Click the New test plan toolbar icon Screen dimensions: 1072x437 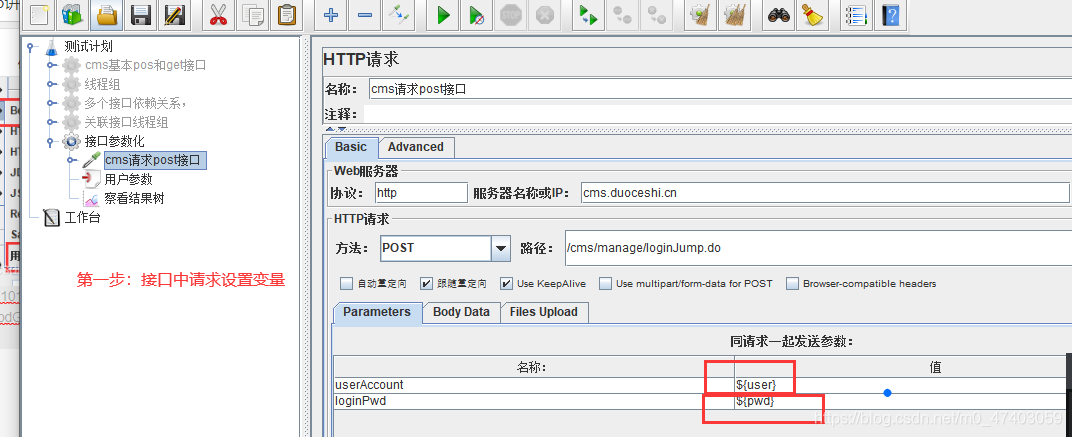point(40,14)
